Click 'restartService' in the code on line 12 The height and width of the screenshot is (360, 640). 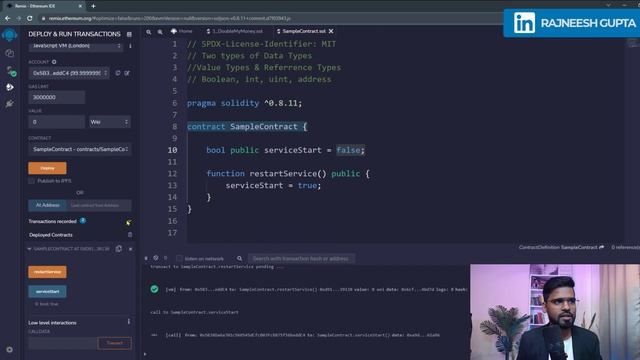coord(283,174)
